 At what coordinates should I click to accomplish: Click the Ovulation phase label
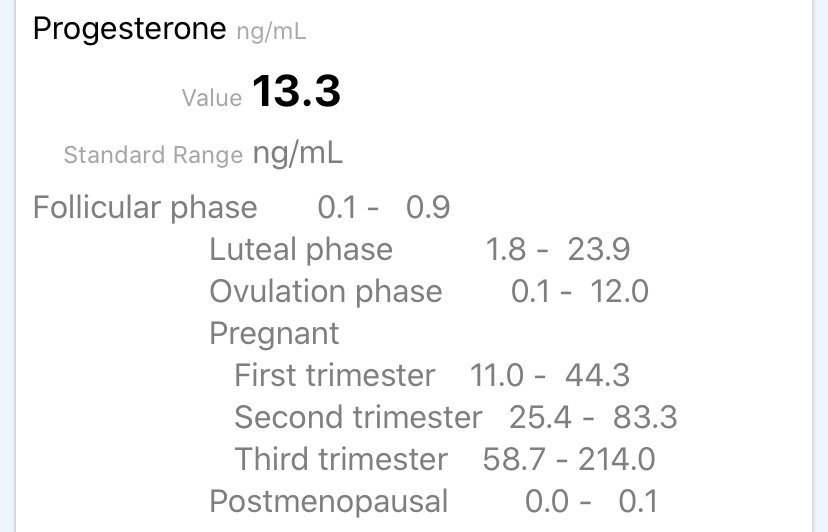tap(325, 292)
